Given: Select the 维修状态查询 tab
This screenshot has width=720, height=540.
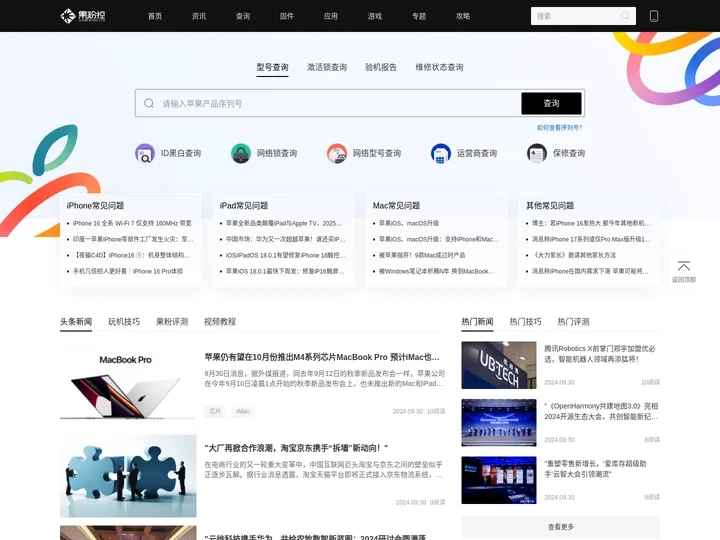Looking at the screenshot, I should pos(439,67).
